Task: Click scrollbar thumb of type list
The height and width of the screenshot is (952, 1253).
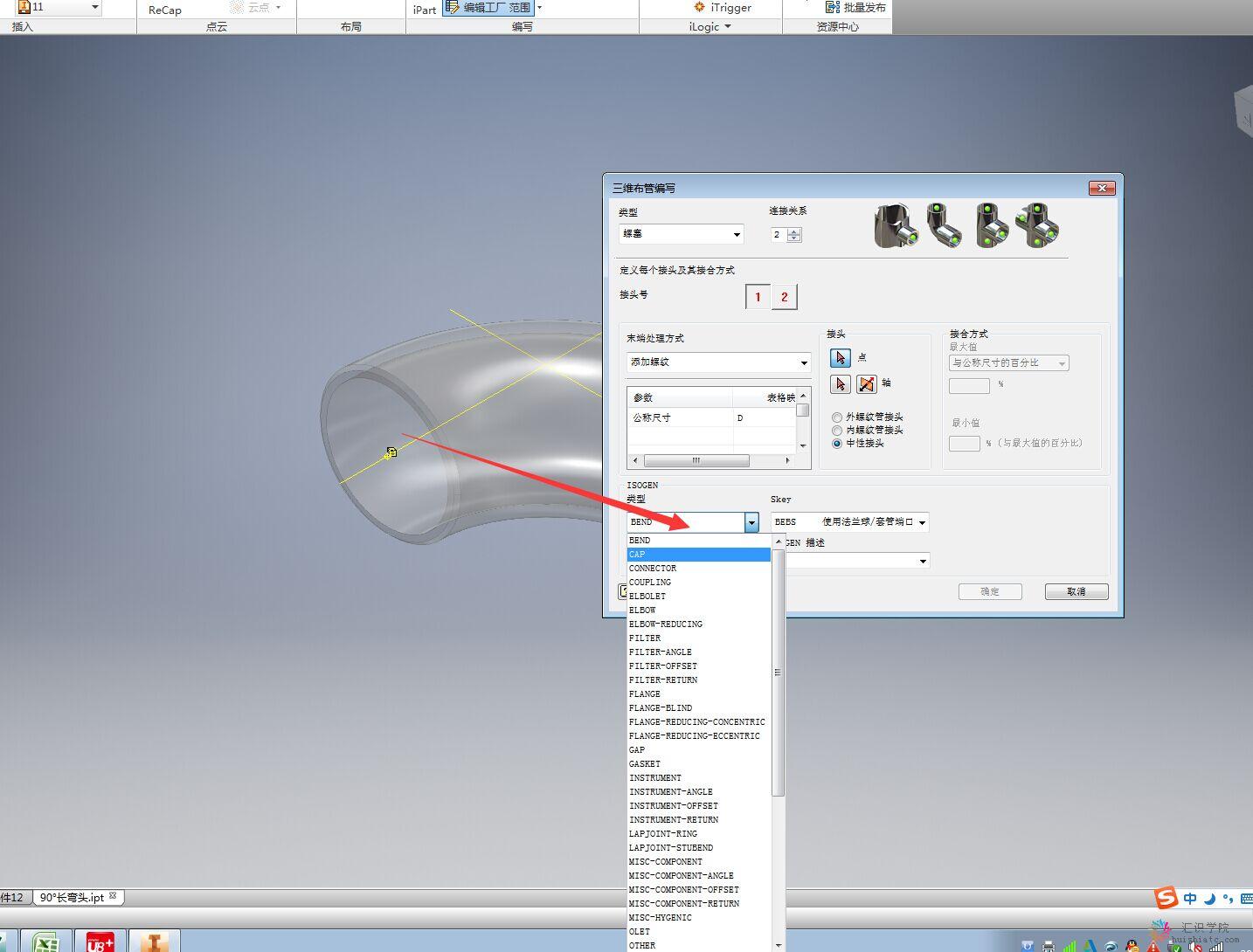Action: point(778,672)
